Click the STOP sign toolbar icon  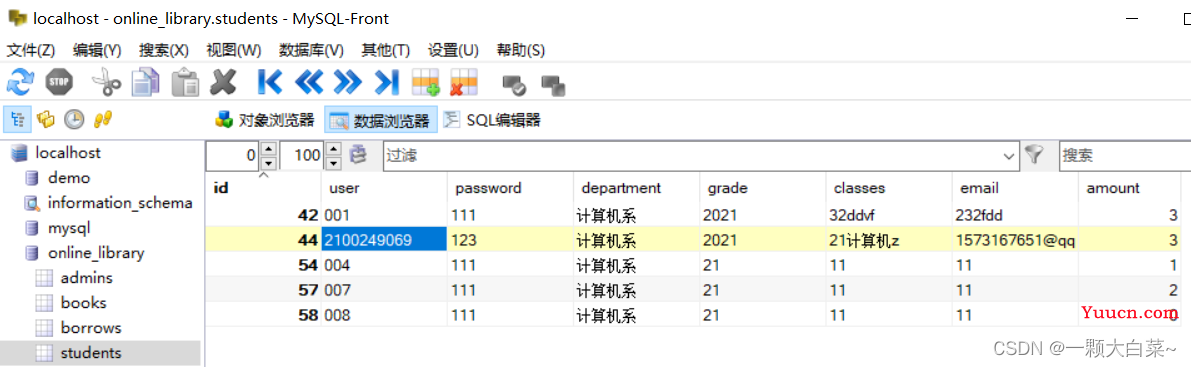[x=58, y=81]
